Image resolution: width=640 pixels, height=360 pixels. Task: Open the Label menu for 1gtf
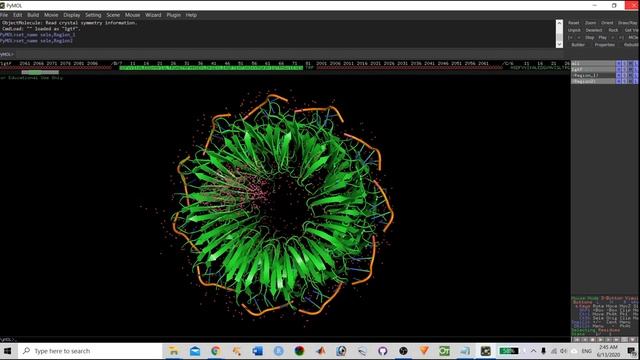(636, 69)
